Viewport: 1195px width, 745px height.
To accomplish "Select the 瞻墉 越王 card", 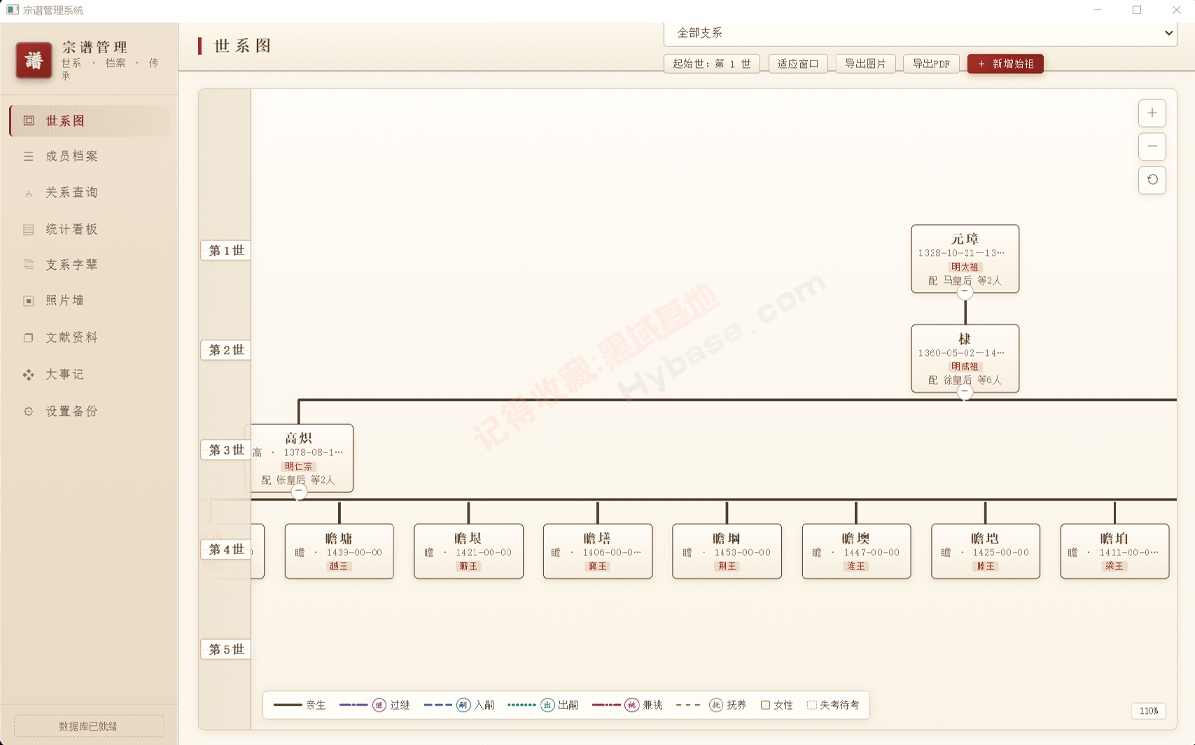I will 339,552.
